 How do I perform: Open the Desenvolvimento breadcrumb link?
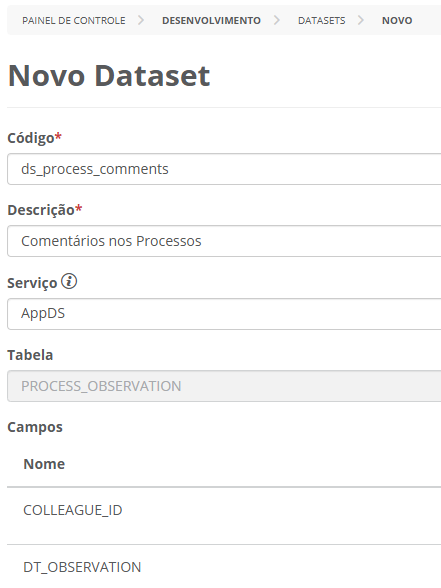click(x=211, y=20)
